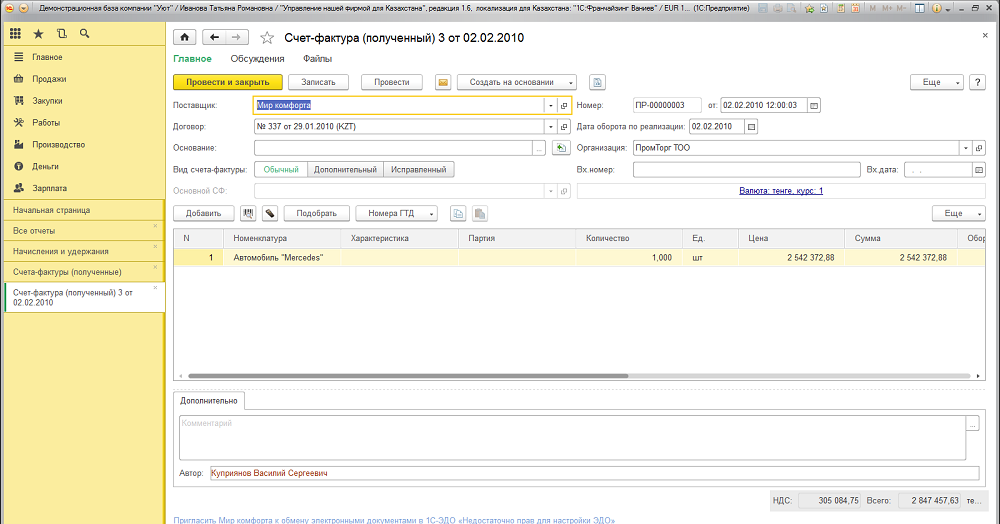1000x524 pixels.
Task: Switch to the Обсуждения tab
Action: pyautogui.click(x=257, y=59)
